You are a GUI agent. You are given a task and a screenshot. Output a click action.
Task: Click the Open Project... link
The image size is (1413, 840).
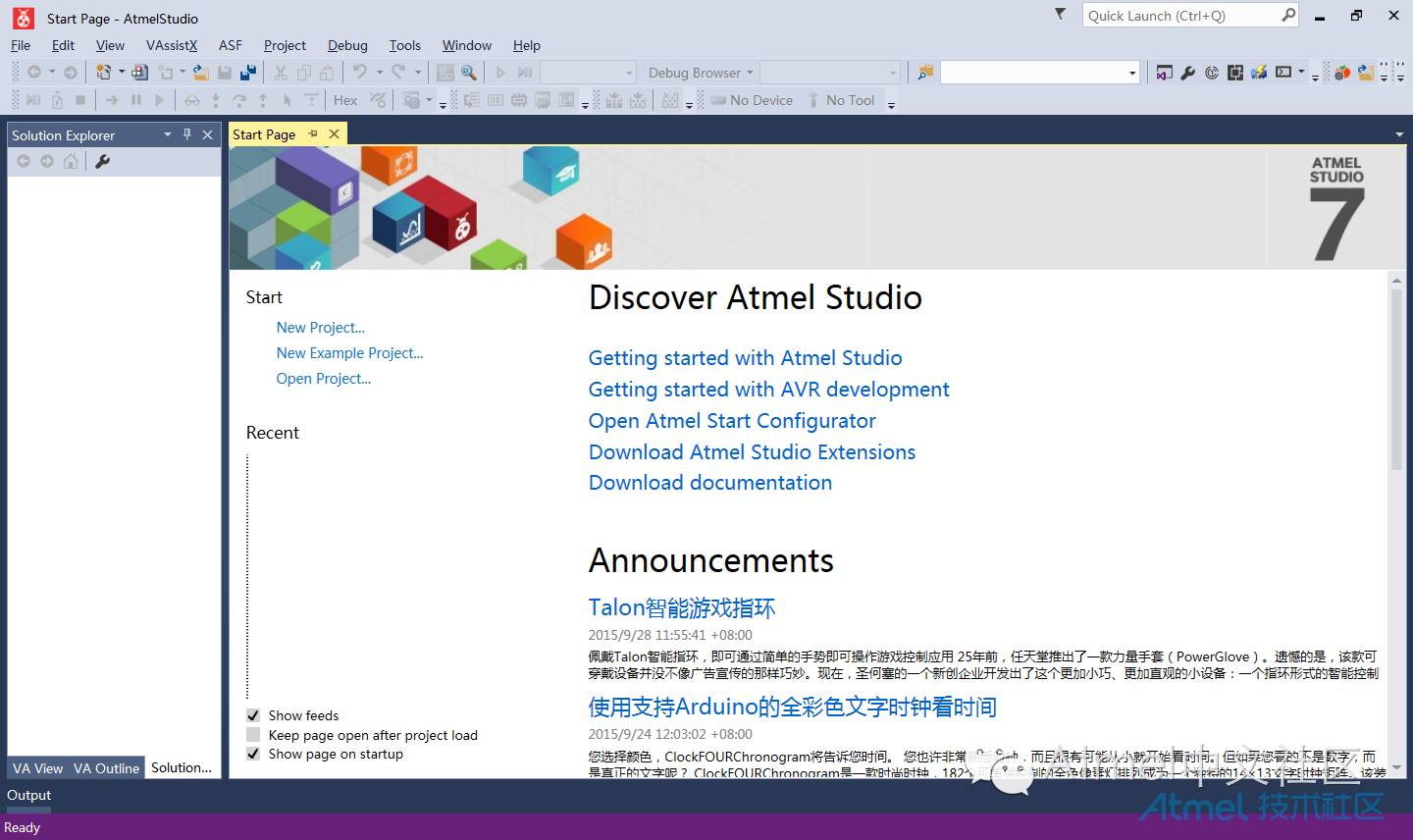click(x=323, y=379)
